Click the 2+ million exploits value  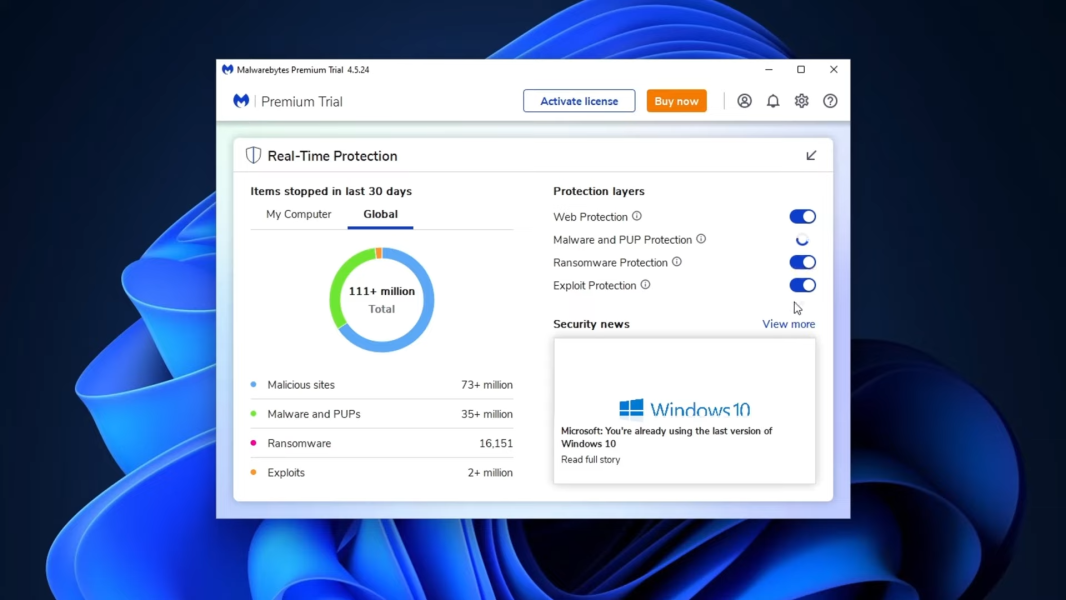click(490, 472)
